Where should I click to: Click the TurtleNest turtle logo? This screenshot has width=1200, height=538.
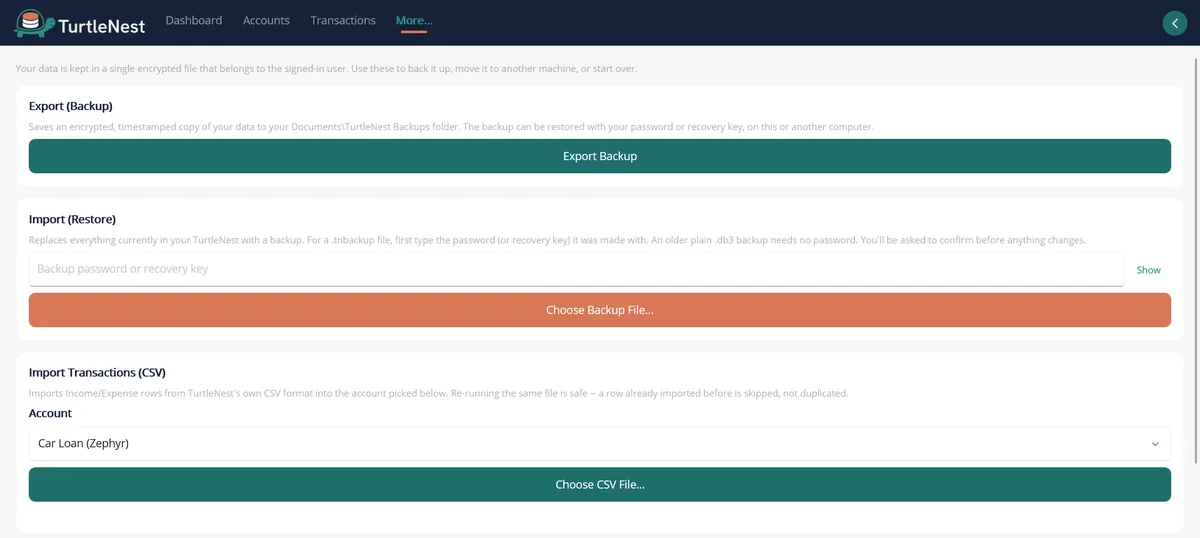[34, 23]
